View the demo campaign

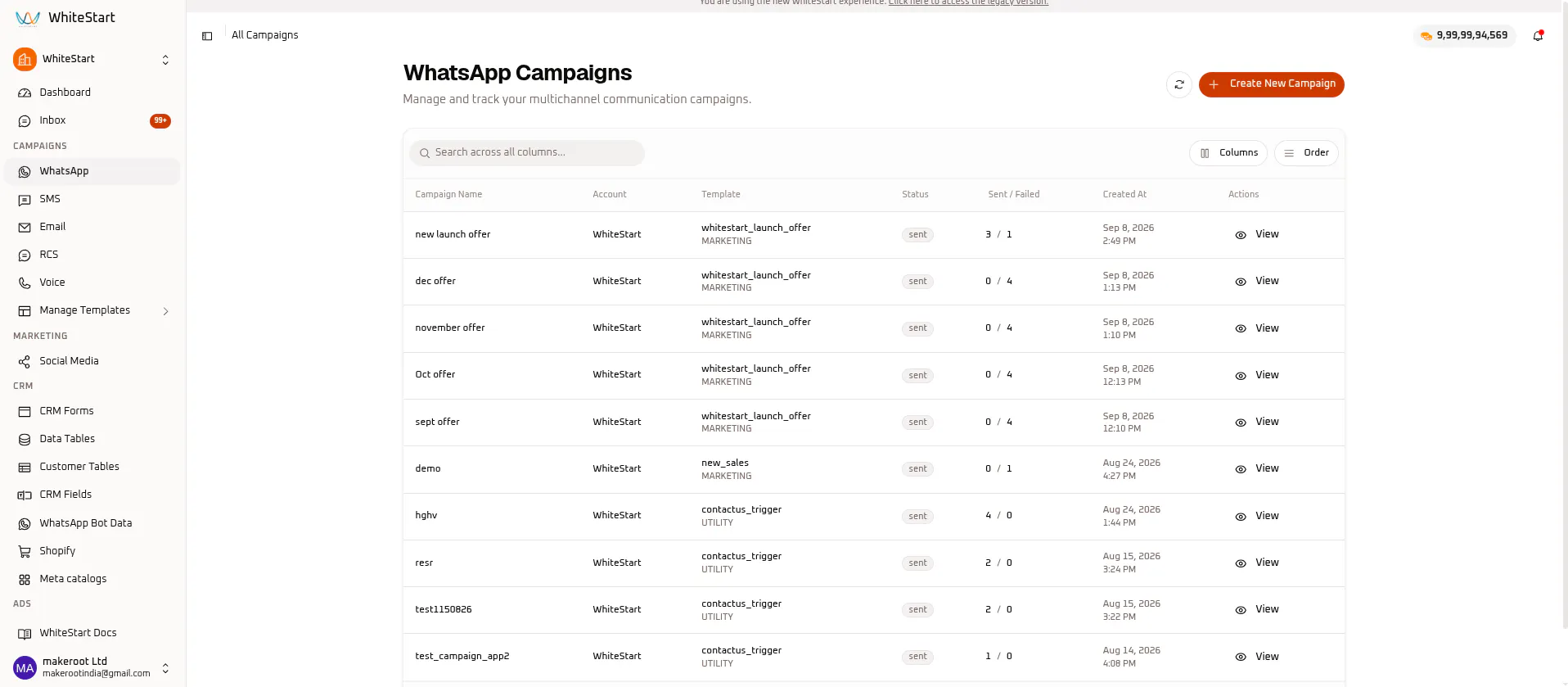(x=1257, y=469)
